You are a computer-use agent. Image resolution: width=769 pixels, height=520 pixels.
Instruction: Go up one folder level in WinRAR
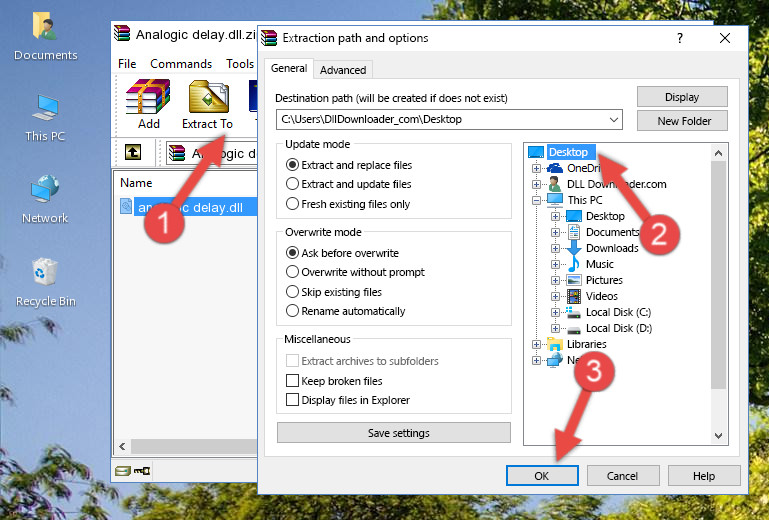[133, 153]
